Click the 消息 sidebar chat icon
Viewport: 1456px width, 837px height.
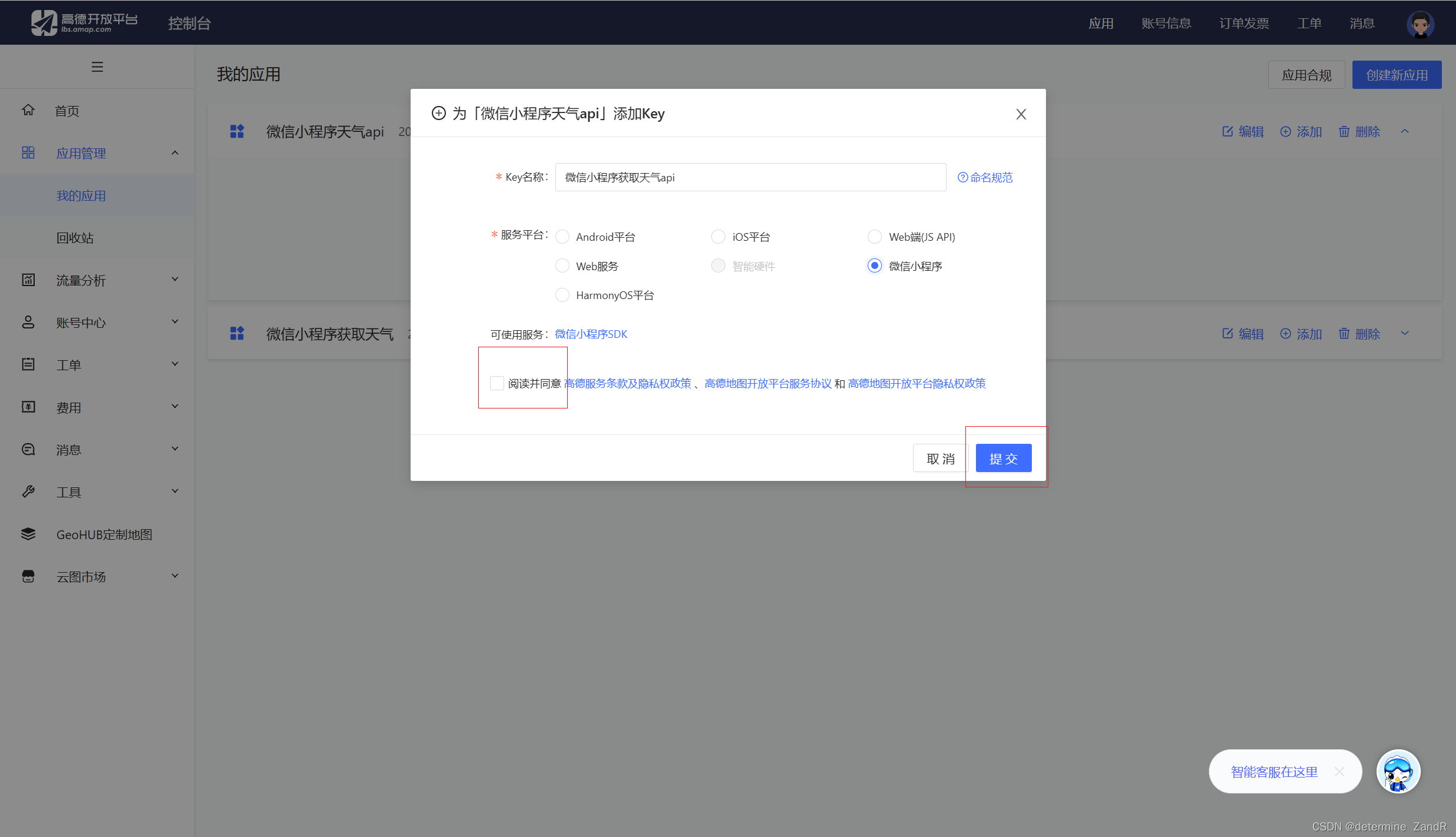28,449
